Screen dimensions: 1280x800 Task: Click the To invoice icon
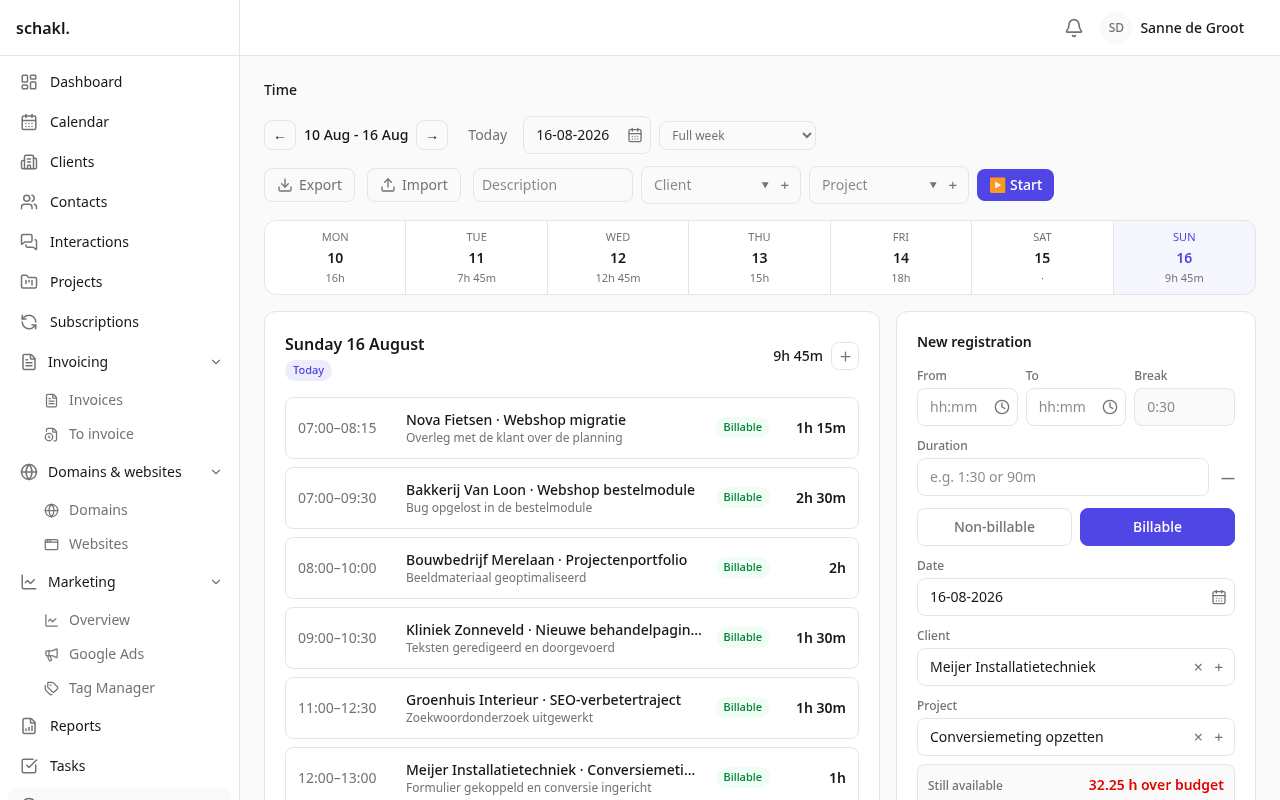pyautogui.click(x=51, y=434)
